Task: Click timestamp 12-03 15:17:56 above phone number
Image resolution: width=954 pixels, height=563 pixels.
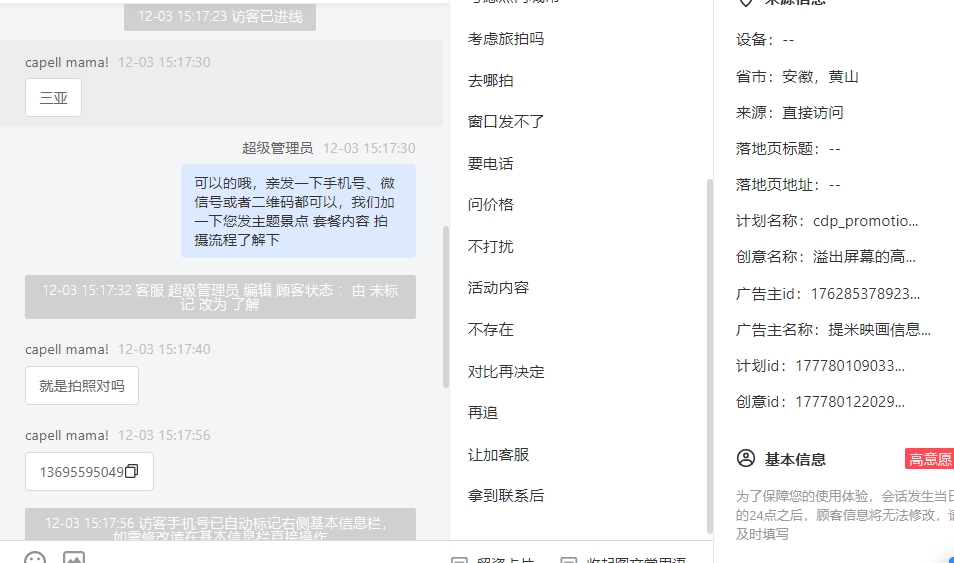Action: pos(164,435)
